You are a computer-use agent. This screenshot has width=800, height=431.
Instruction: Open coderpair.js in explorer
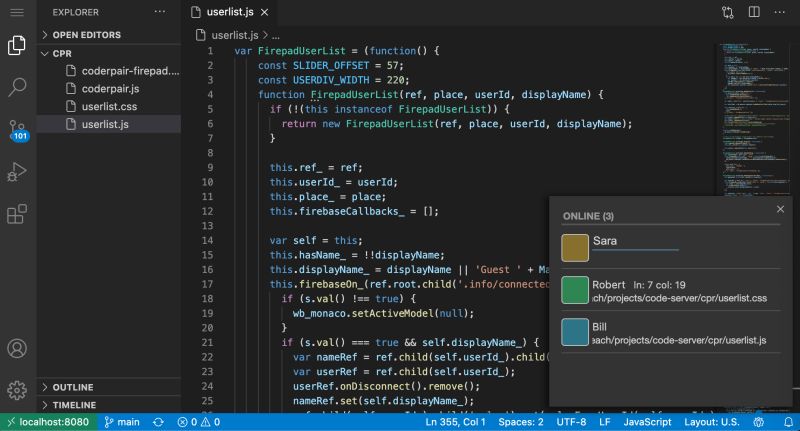coord(109,89)
